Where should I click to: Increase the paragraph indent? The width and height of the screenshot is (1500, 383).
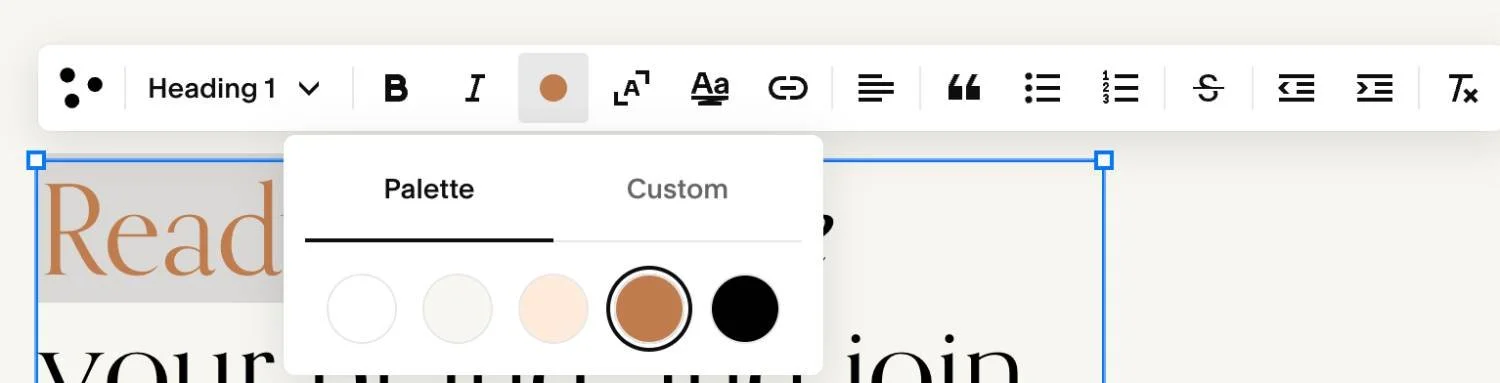pyautogui.click(x=1374, y=88)
